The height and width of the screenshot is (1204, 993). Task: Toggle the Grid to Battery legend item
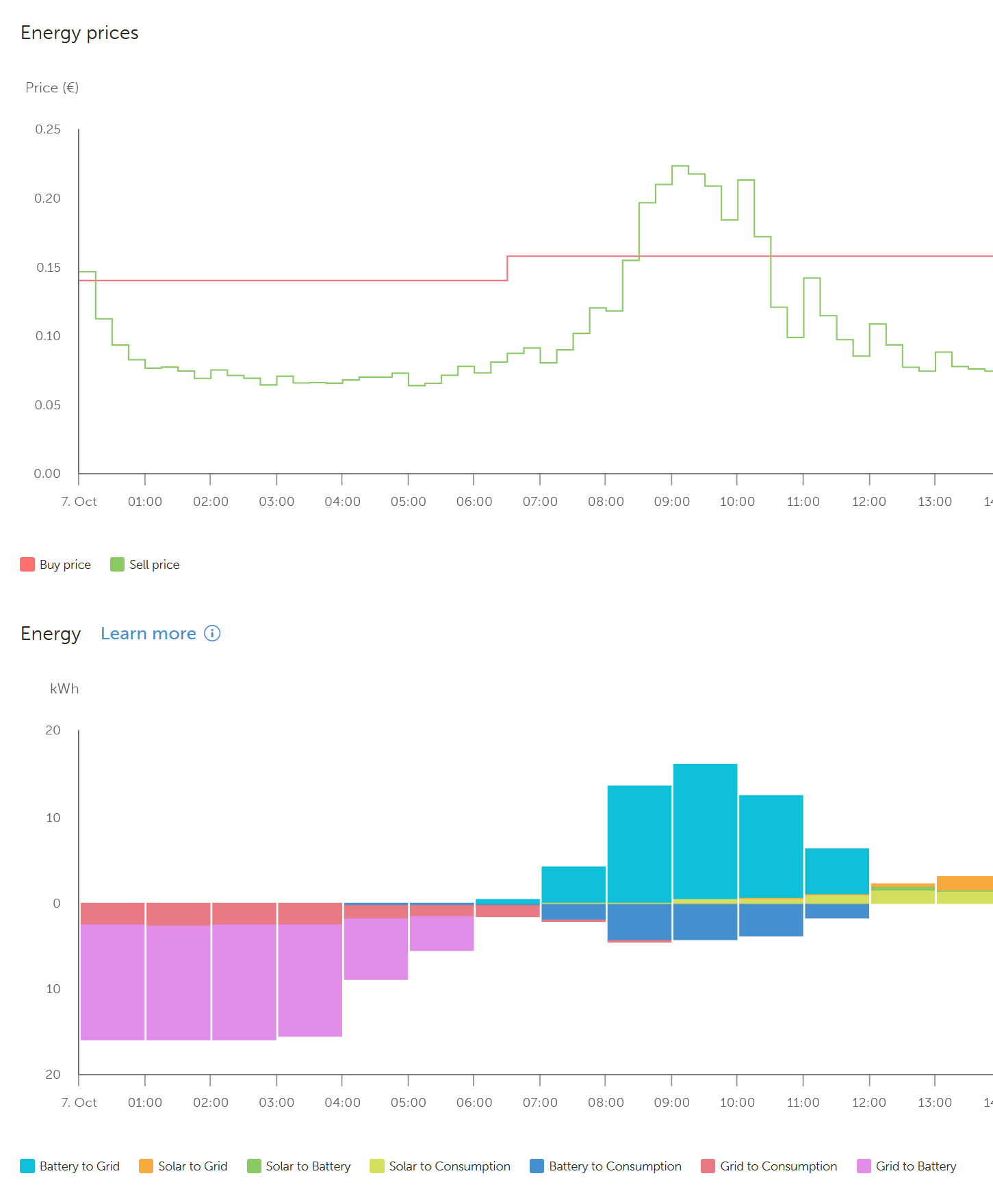pyautogui.click(x=907, y=1166)
